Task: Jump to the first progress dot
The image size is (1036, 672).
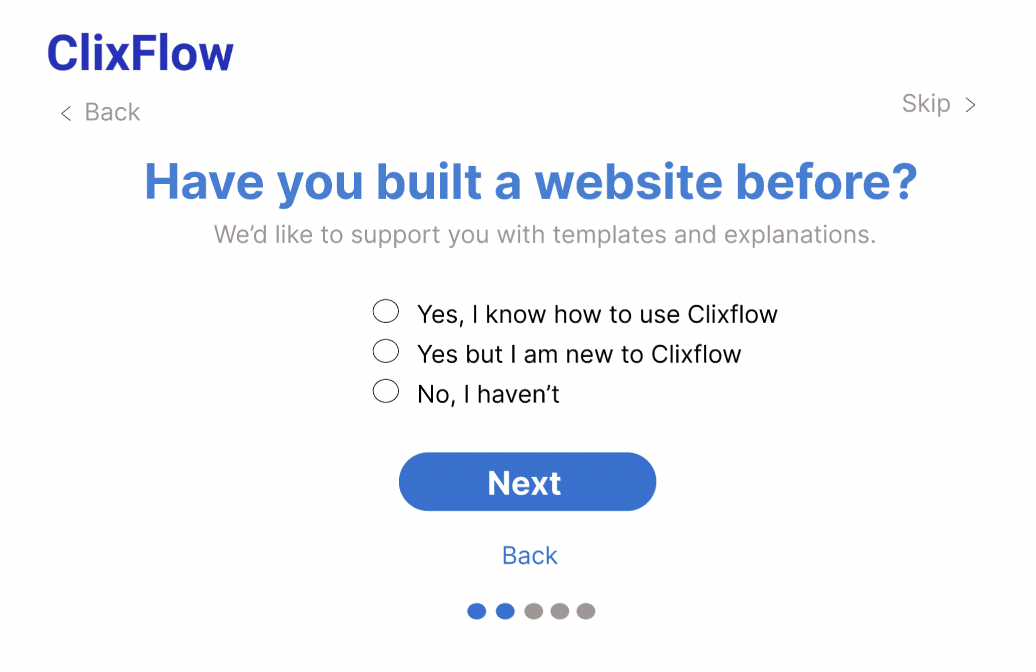Action: tap(477, 611)
